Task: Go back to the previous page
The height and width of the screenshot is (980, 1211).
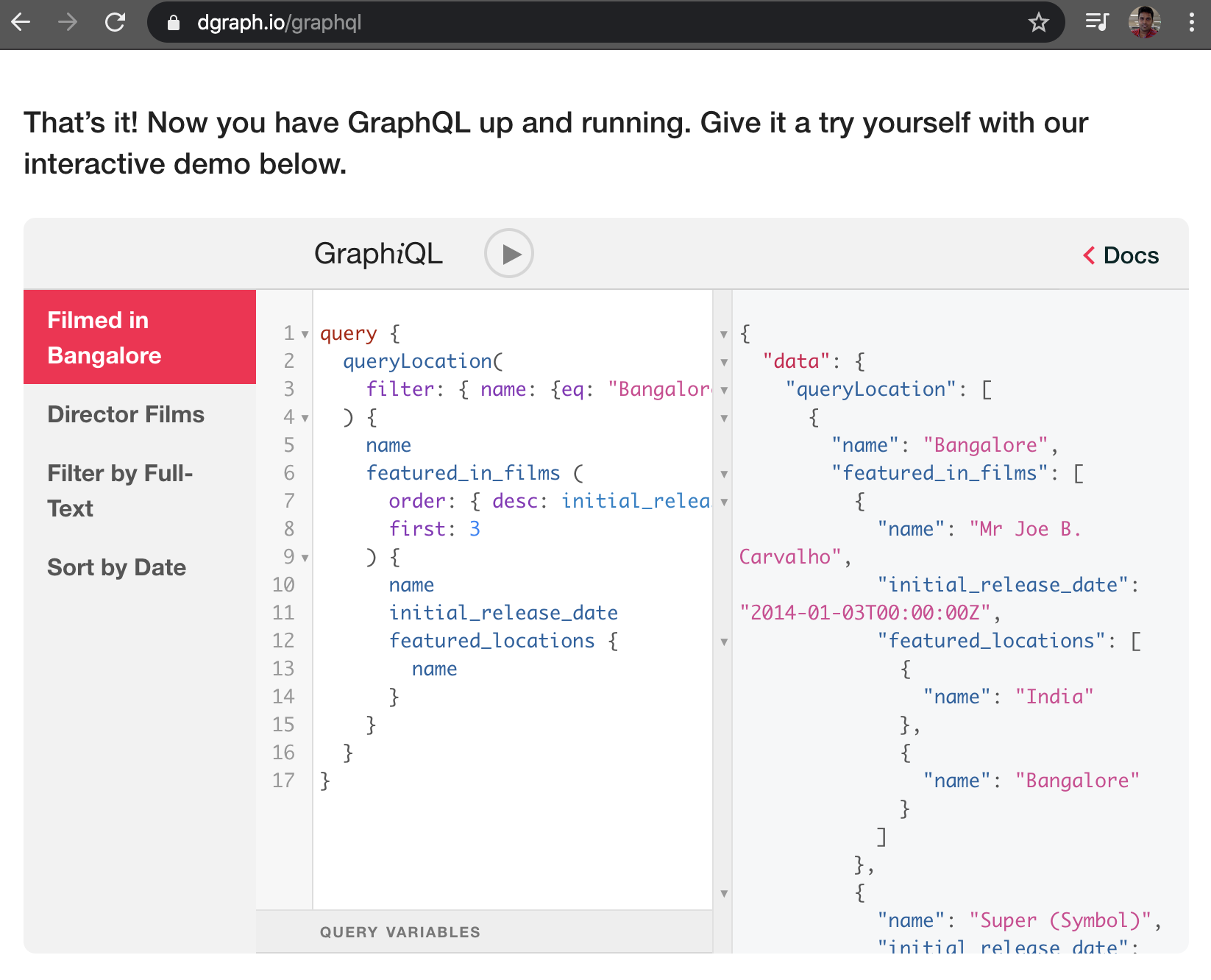Action: (21, 22)
